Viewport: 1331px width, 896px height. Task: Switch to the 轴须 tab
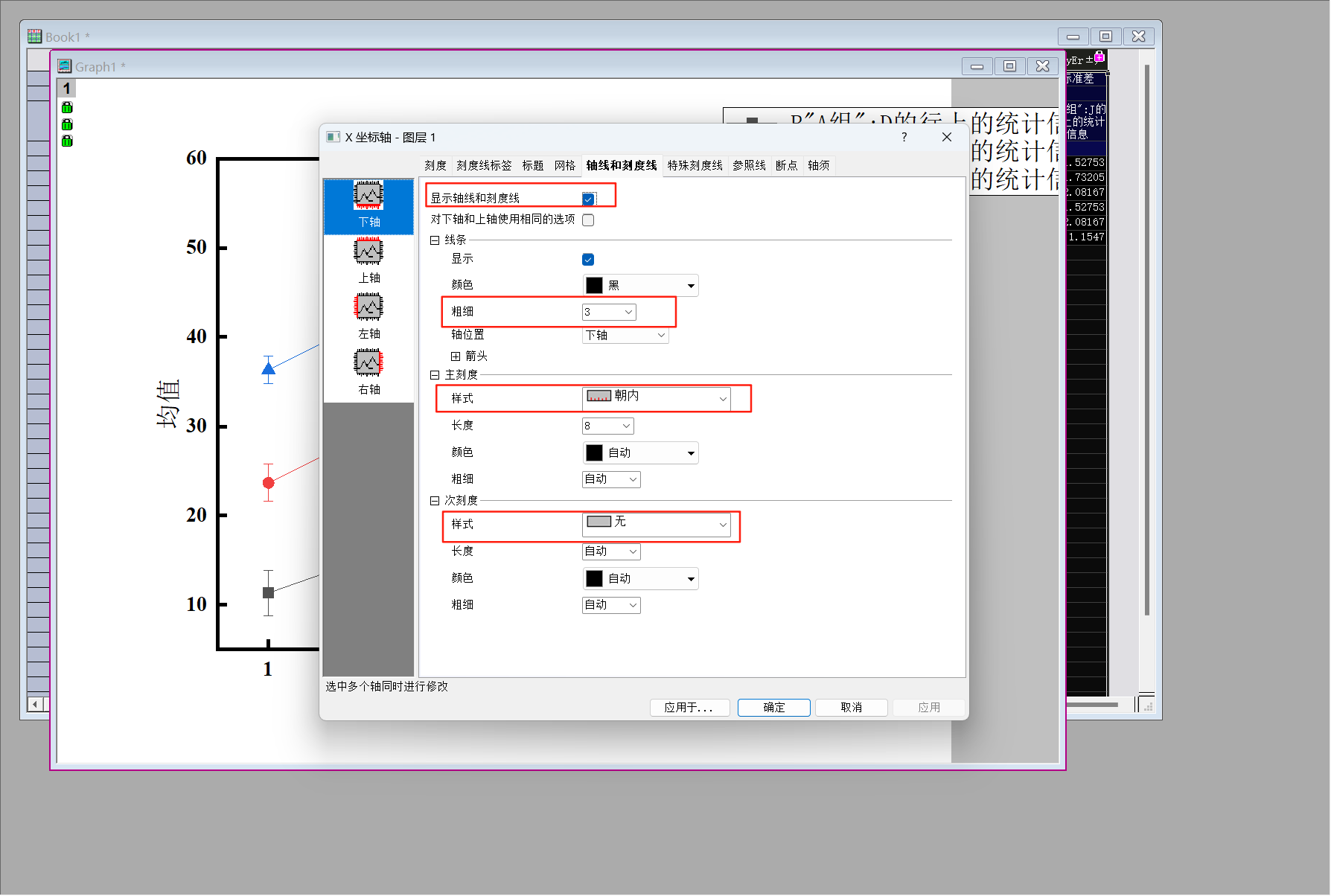(x=819, y=165)
